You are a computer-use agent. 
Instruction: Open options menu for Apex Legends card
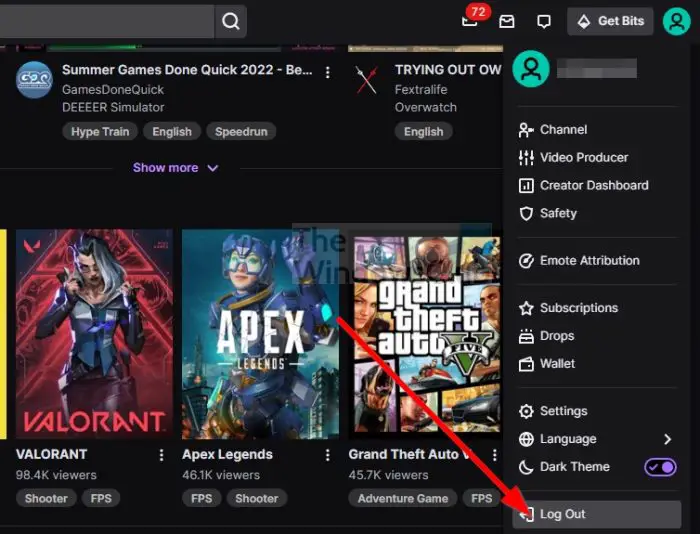[x=328, y=455]
